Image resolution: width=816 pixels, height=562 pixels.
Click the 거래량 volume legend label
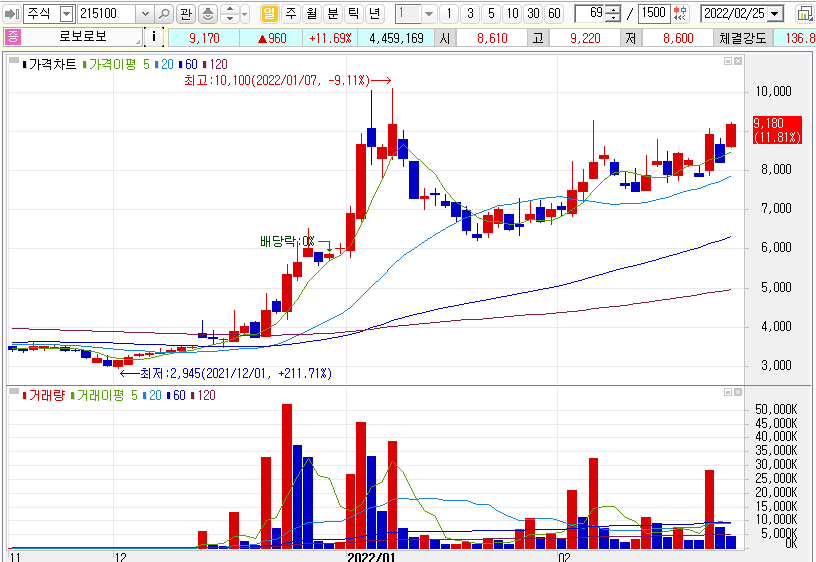[46, 395]
